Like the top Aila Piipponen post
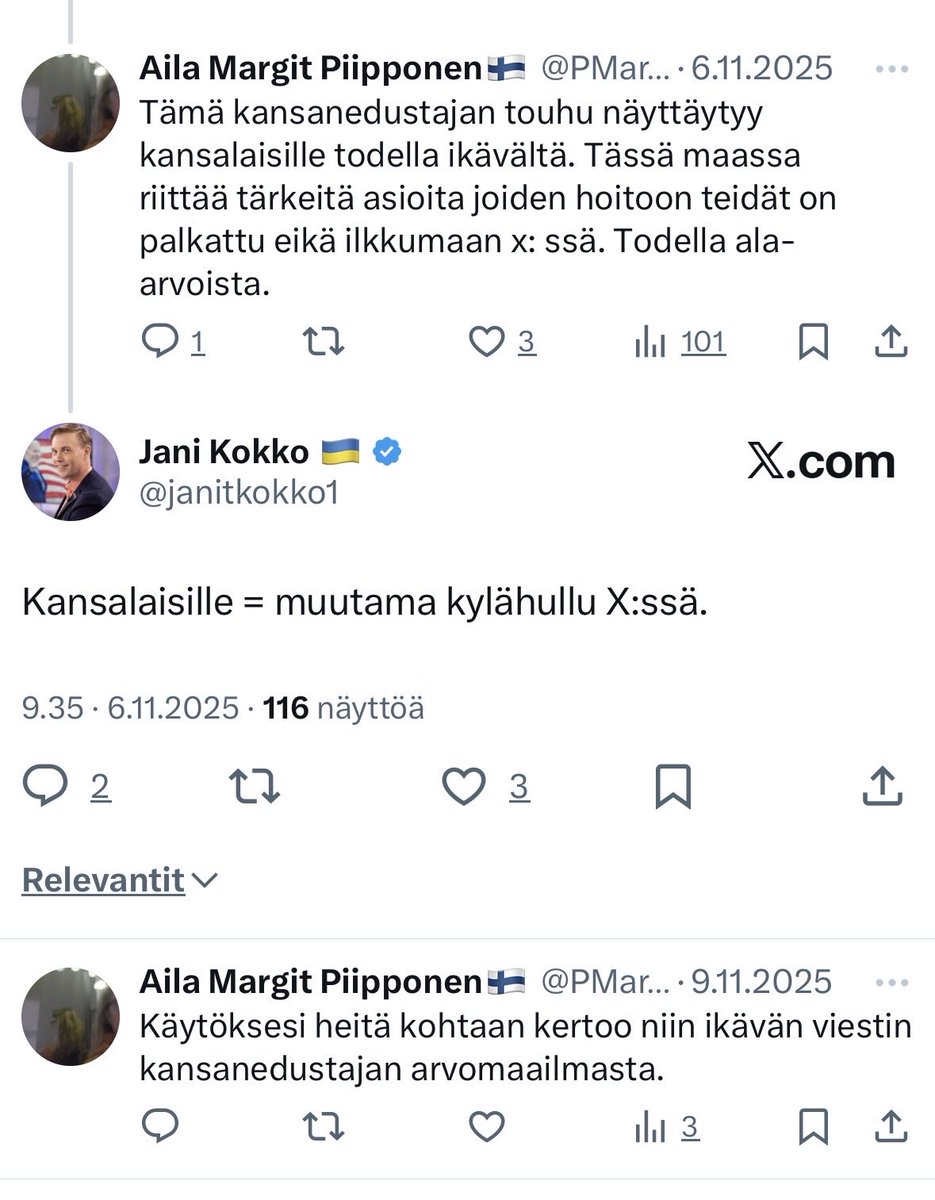This screenshot has height=1200, width=935. [487, 343]
